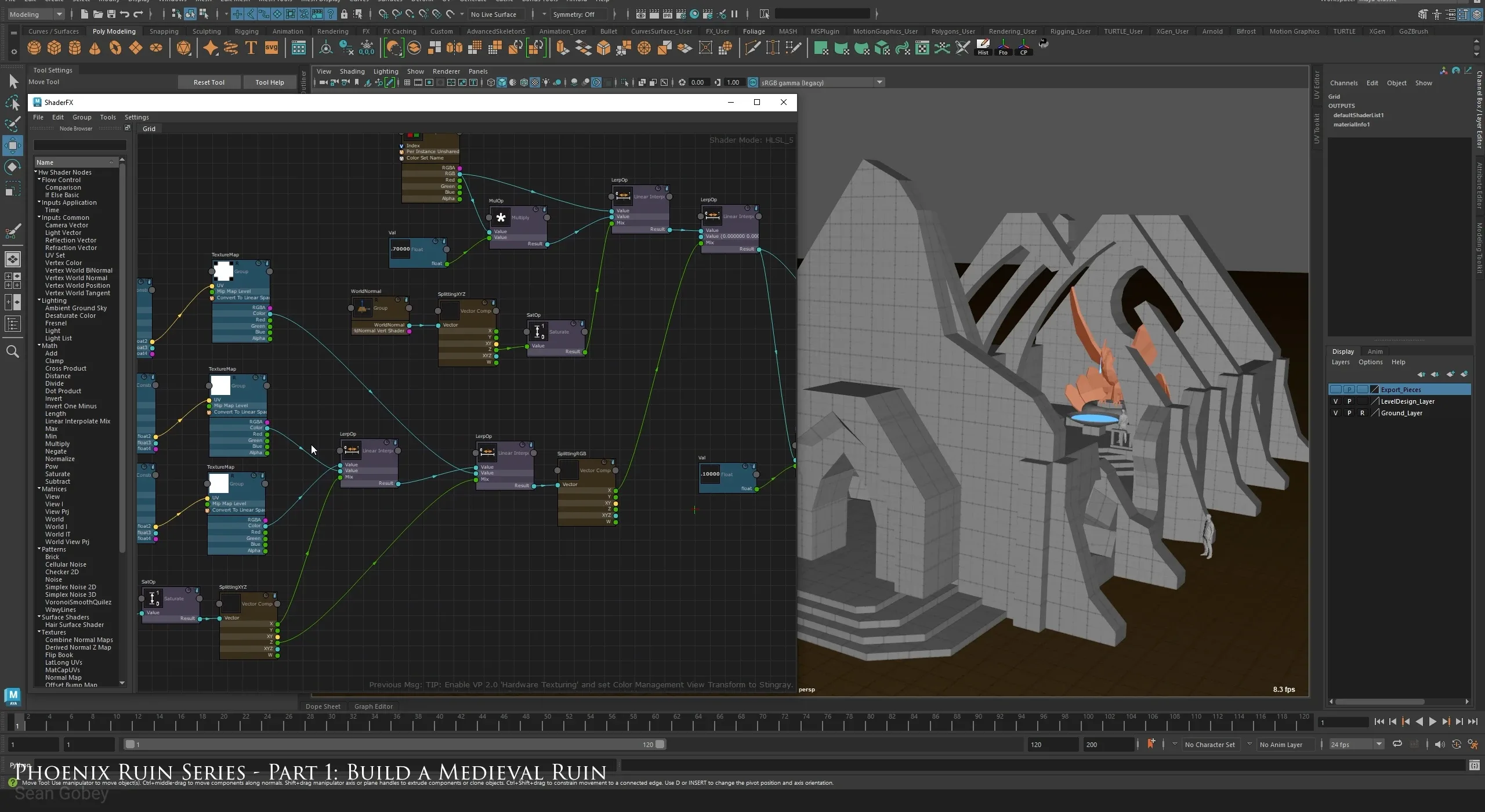1485x812 pixels.
Task: Move the selected layer up
Action: [1421, 374]
